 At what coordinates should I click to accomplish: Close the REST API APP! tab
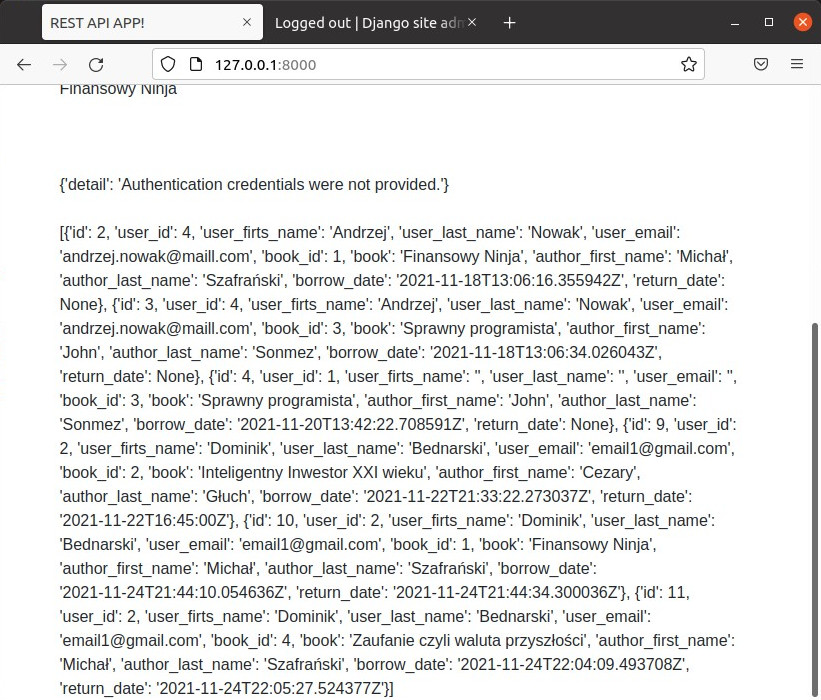[247, 22]
